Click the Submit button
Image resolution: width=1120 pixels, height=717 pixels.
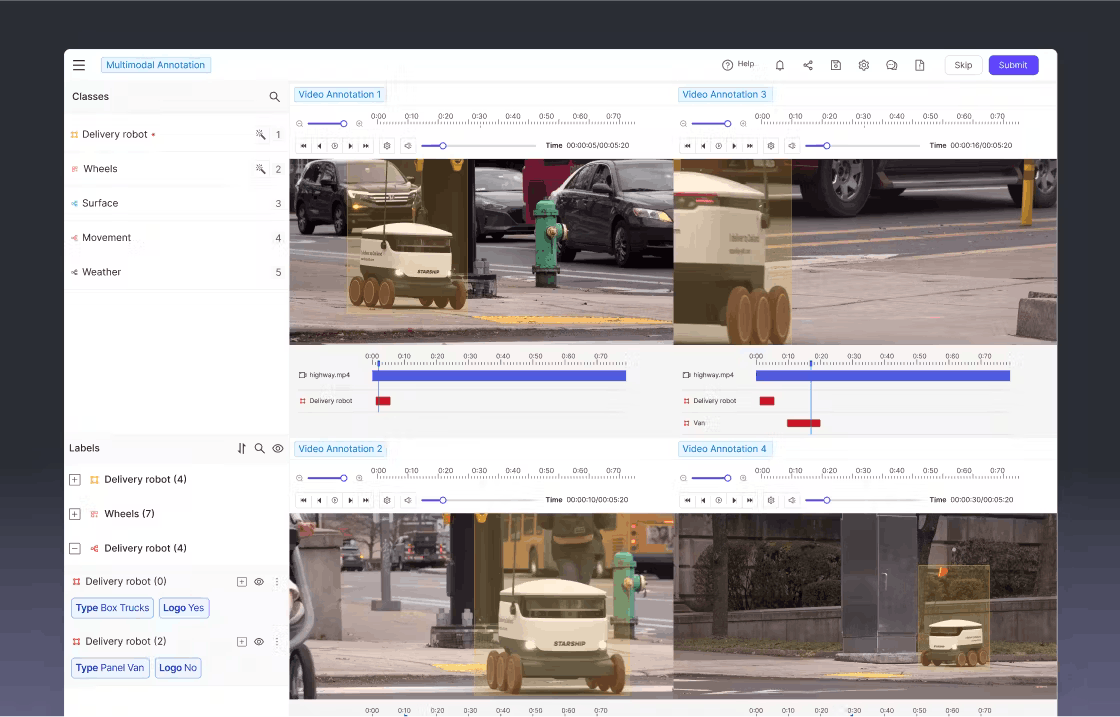[x=1013, y=64]
